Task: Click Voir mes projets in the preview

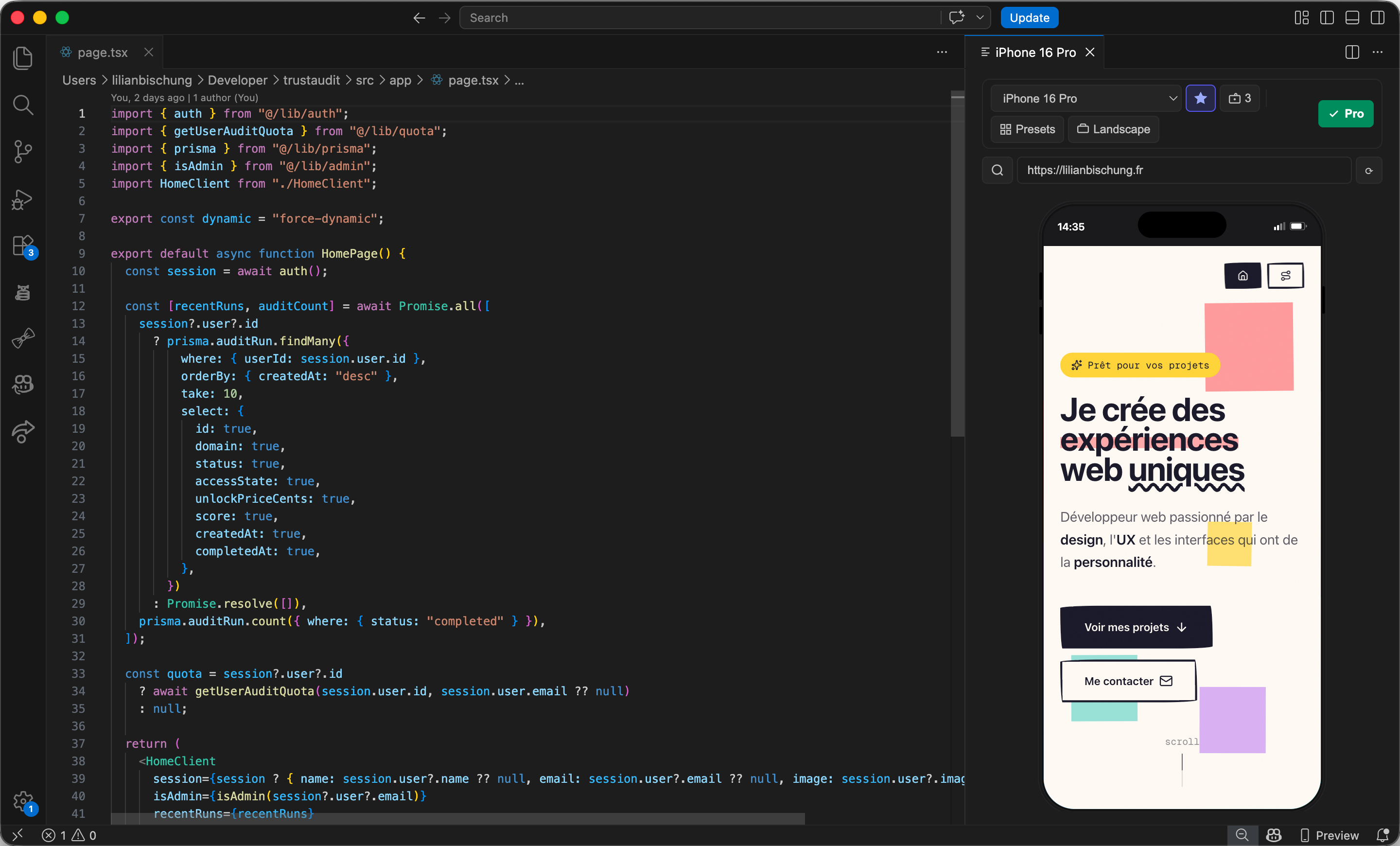Action: 1136,627
